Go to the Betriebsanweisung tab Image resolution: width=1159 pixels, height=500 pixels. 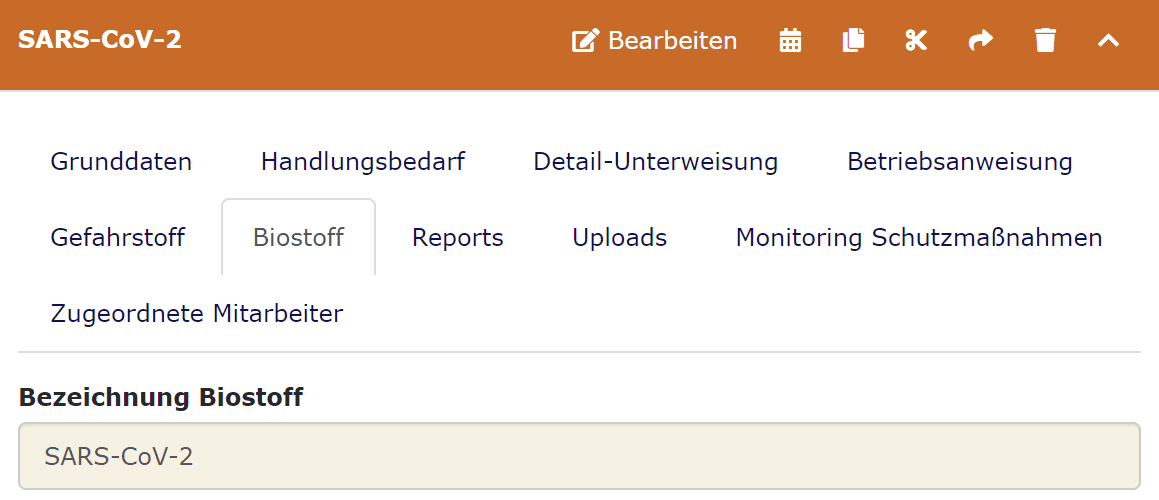pyautogui.click(x=959, y=161)
